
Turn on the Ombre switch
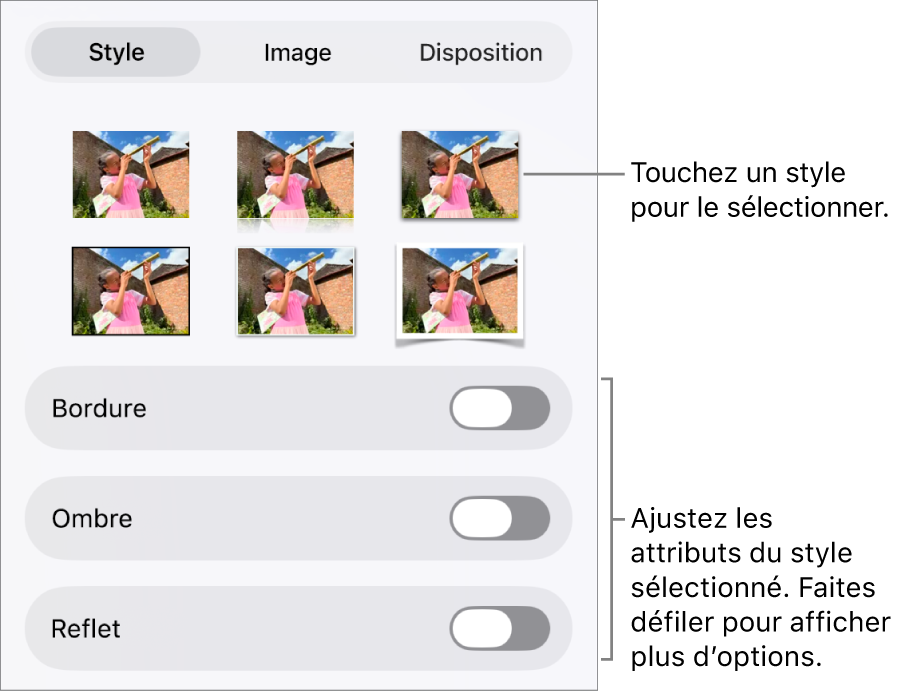click(x=499, y=518)
